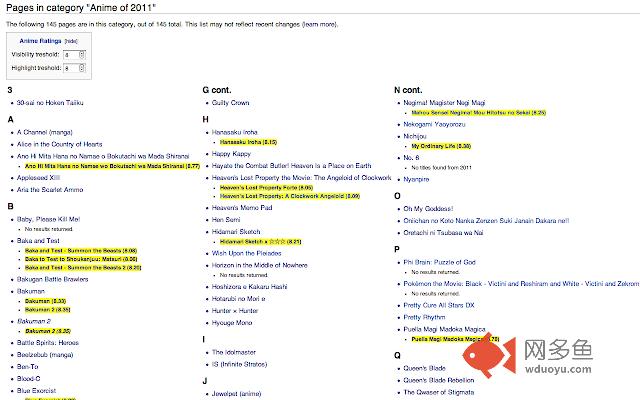This screenshot has width=640, height=400.
Task: Open Baby, Please Kill Me! page
Action: click(x=48, y=219)
